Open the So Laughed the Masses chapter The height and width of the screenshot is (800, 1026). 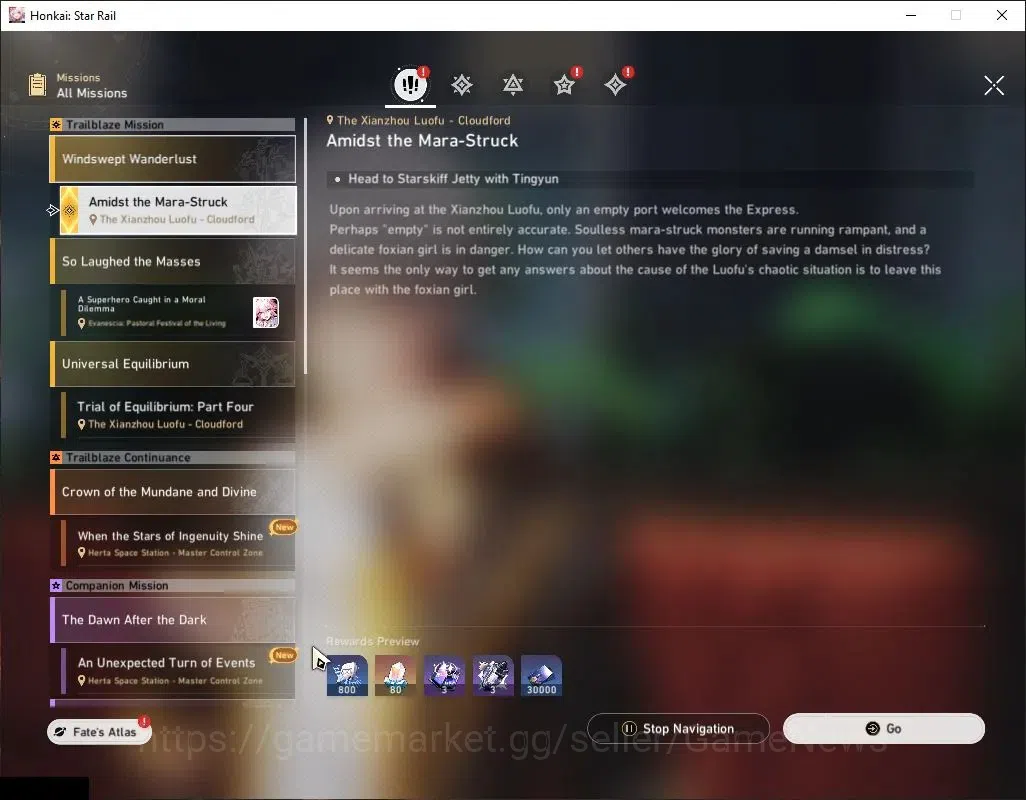[173, 261]
